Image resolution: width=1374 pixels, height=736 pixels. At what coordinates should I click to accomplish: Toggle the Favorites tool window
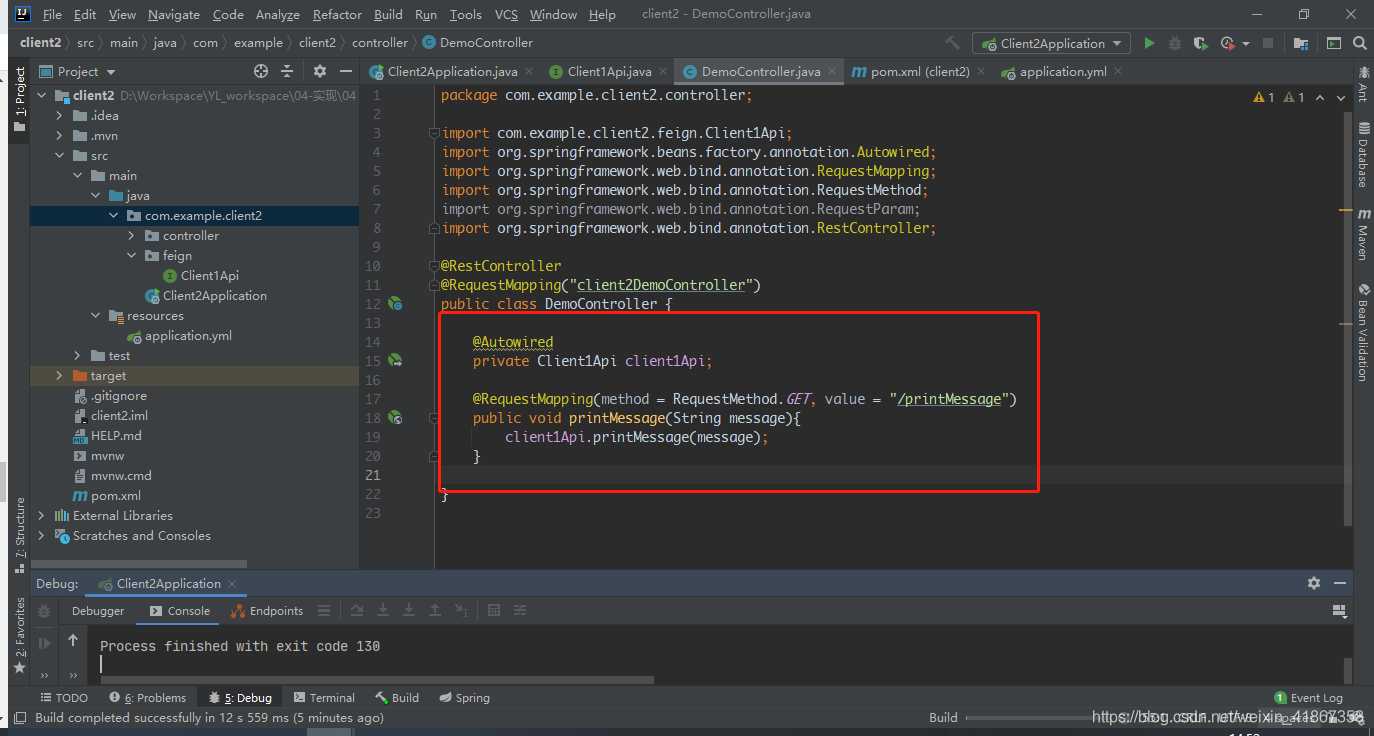pyautogui.click(x=20, y=635)
